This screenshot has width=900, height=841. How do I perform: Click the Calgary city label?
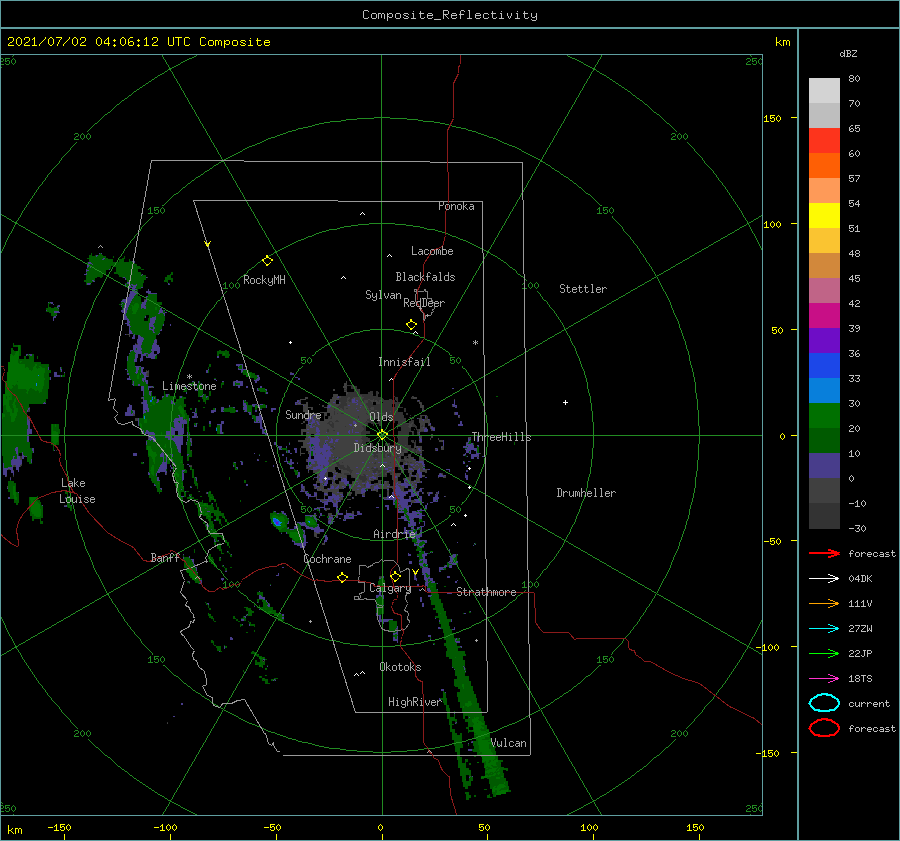tap(390, 588)
